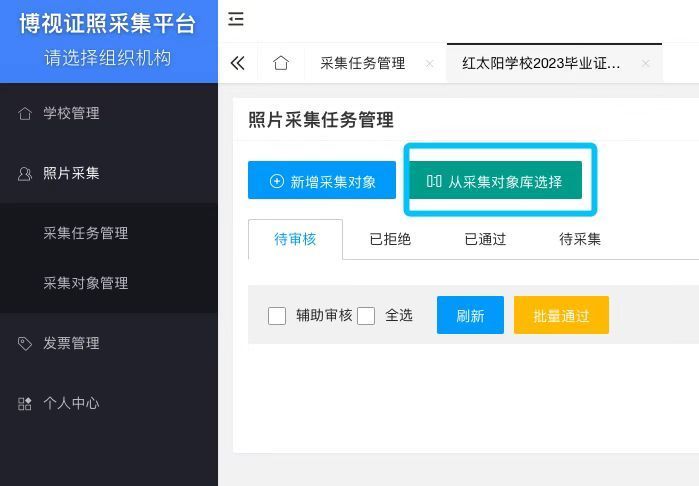Viewport: 699px width, 486px height.
Task: Open the home tab icon
Action: 281,63
